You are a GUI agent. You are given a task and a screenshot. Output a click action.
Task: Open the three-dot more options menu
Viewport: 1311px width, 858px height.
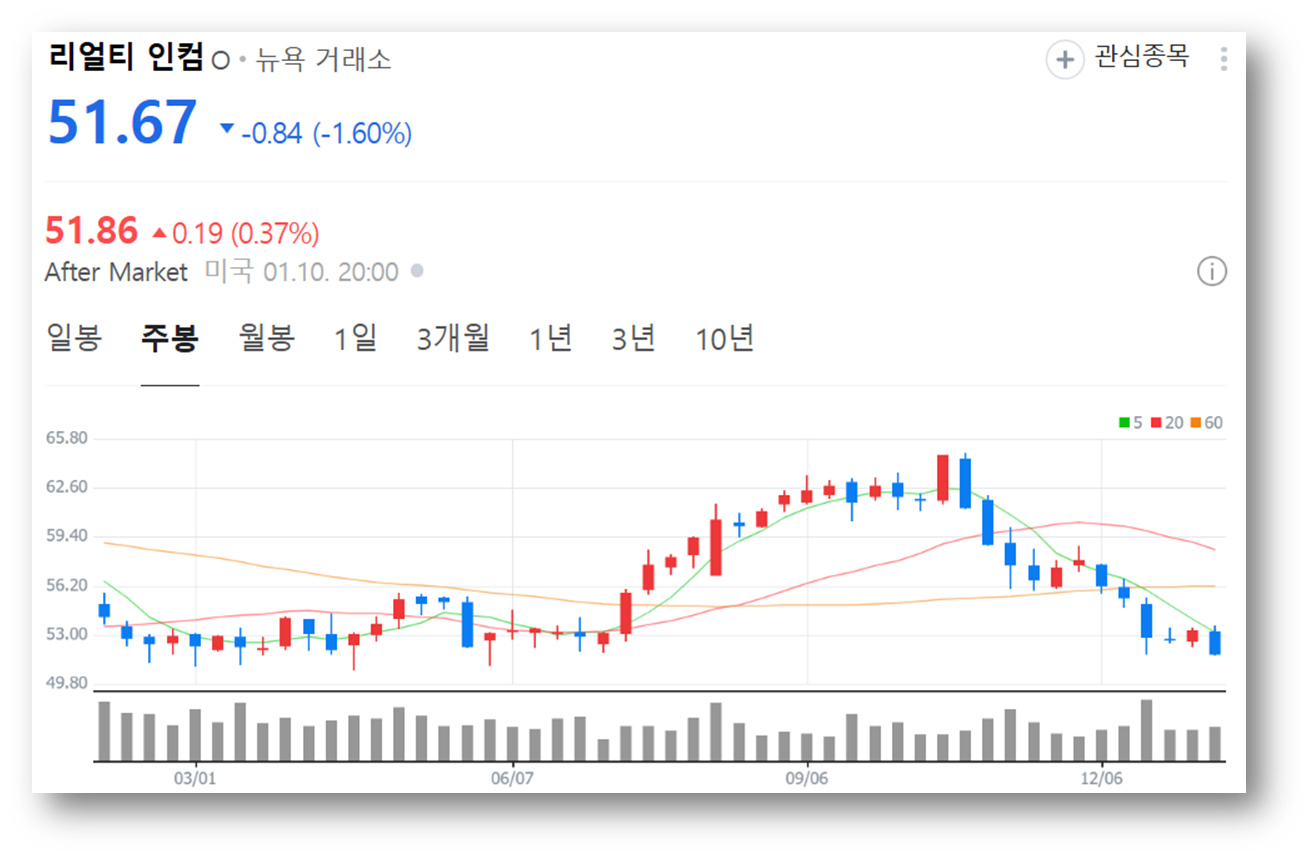point(1223,59)
